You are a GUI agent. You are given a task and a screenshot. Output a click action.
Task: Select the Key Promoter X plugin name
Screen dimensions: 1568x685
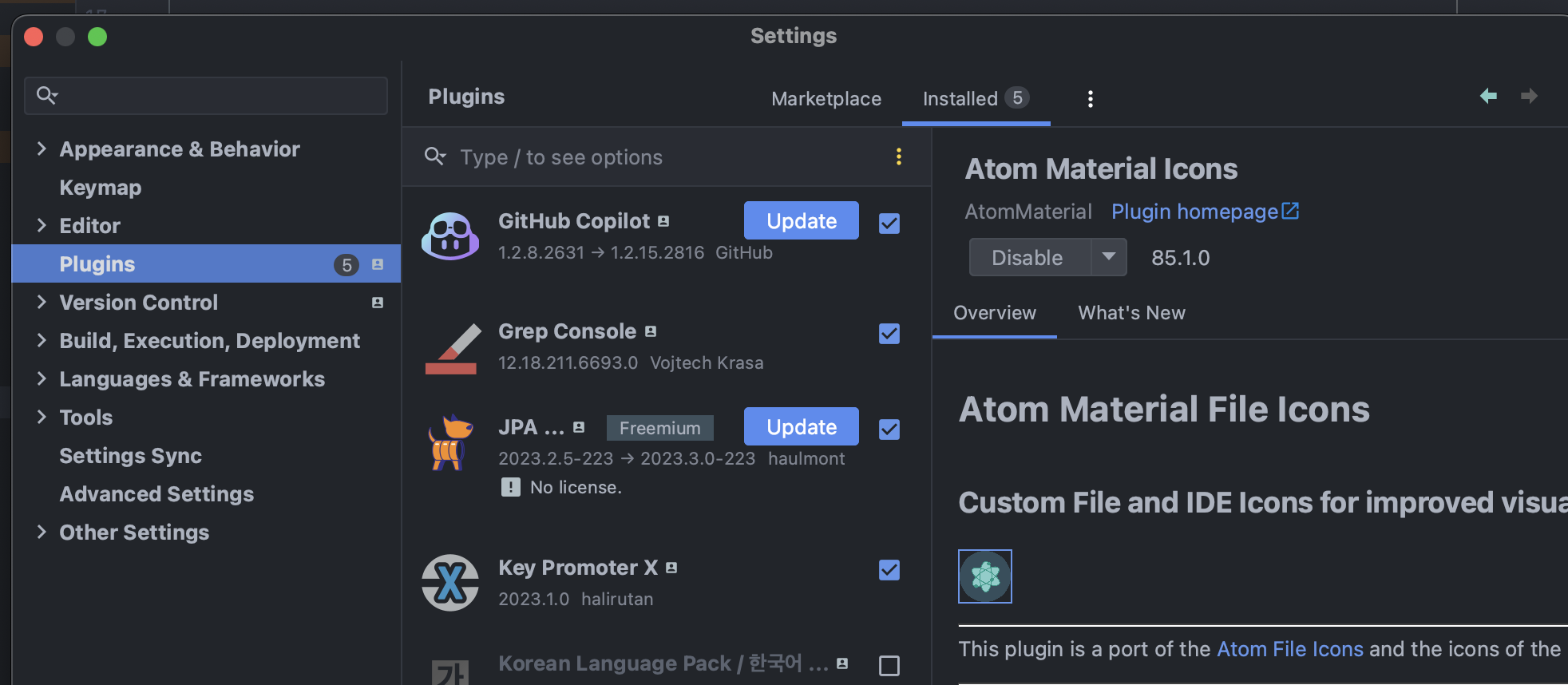(578, 568)
